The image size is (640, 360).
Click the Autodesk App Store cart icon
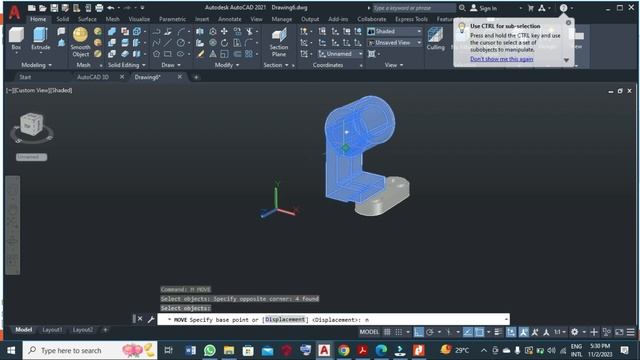[x=531, y=8]
